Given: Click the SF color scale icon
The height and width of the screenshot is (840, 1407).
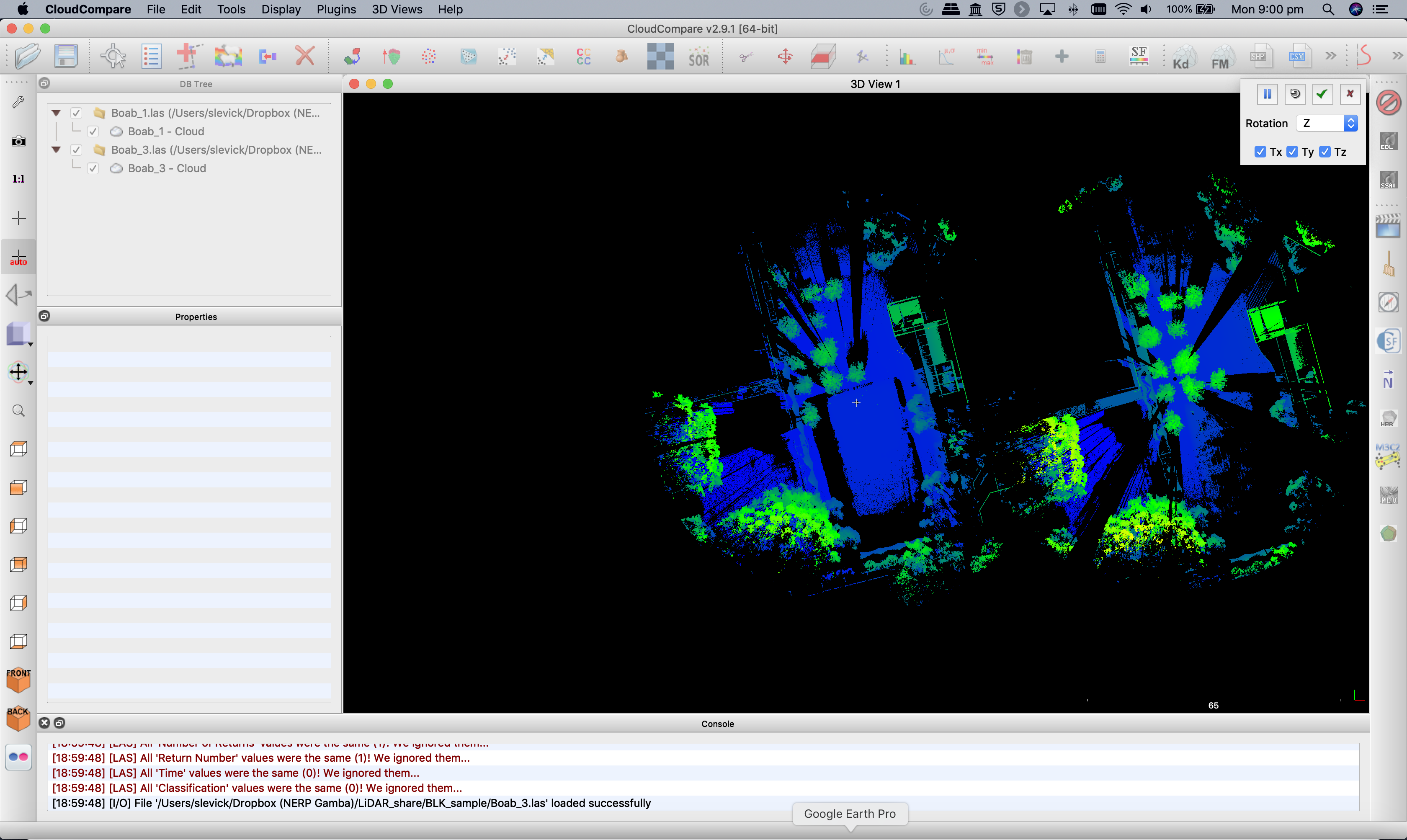Looking at the screenshot, I should [1139, 56].
